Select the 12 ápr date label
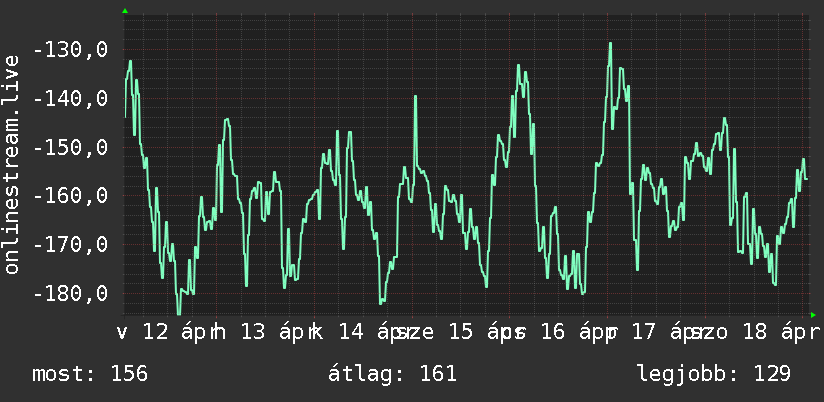Screen dimensions: 824x402 coord(178,333)
